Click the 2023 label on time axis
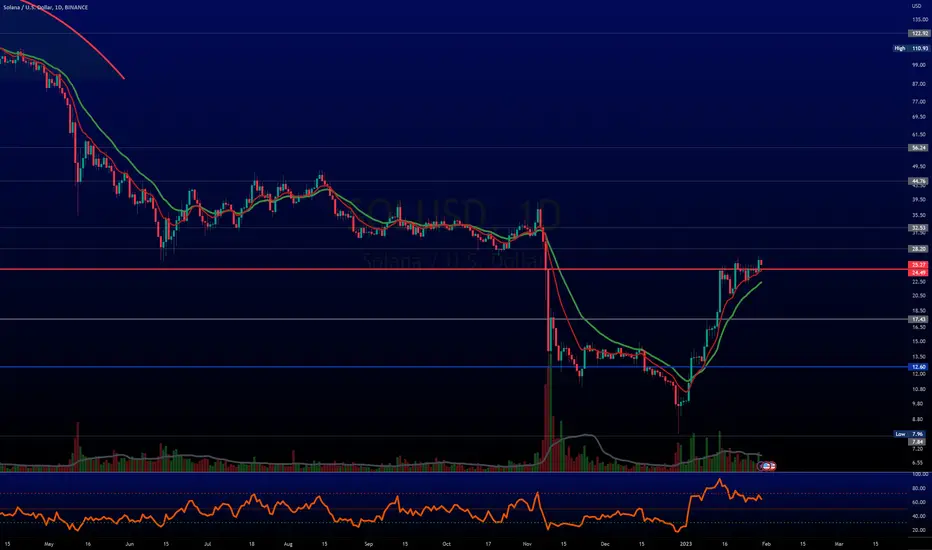932x550 pixels. pos(686,544)
